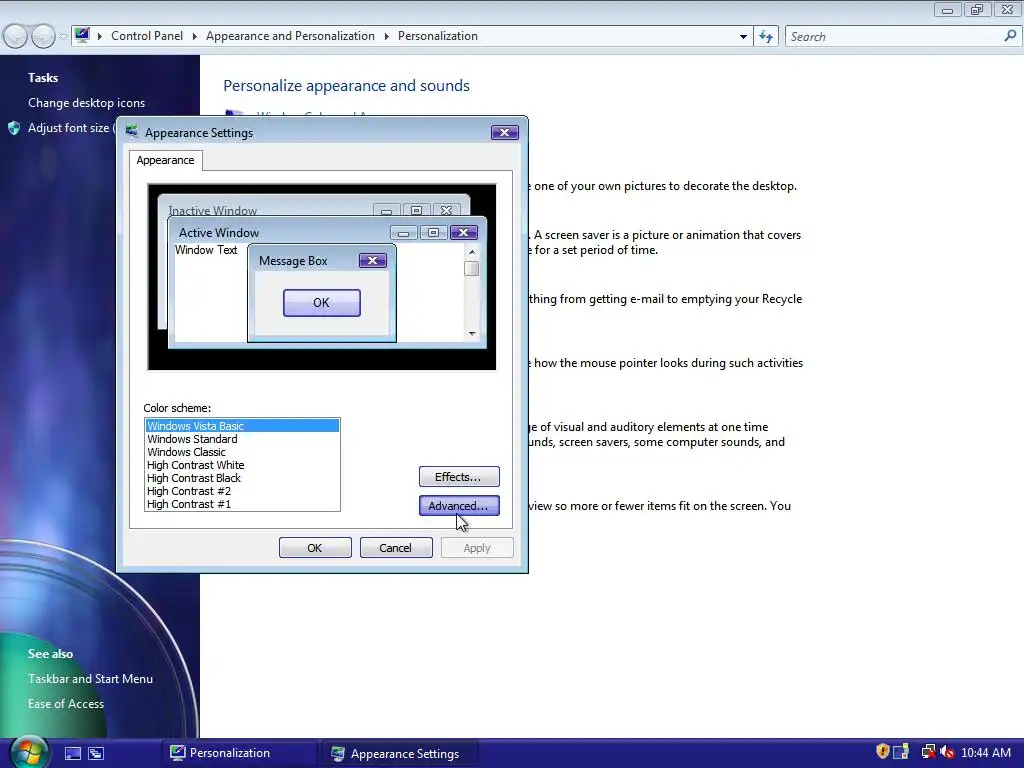The width and height of the screenshot is (1024, 768).
Task: Select High Contrast #1 scheme
Action: 242,504
